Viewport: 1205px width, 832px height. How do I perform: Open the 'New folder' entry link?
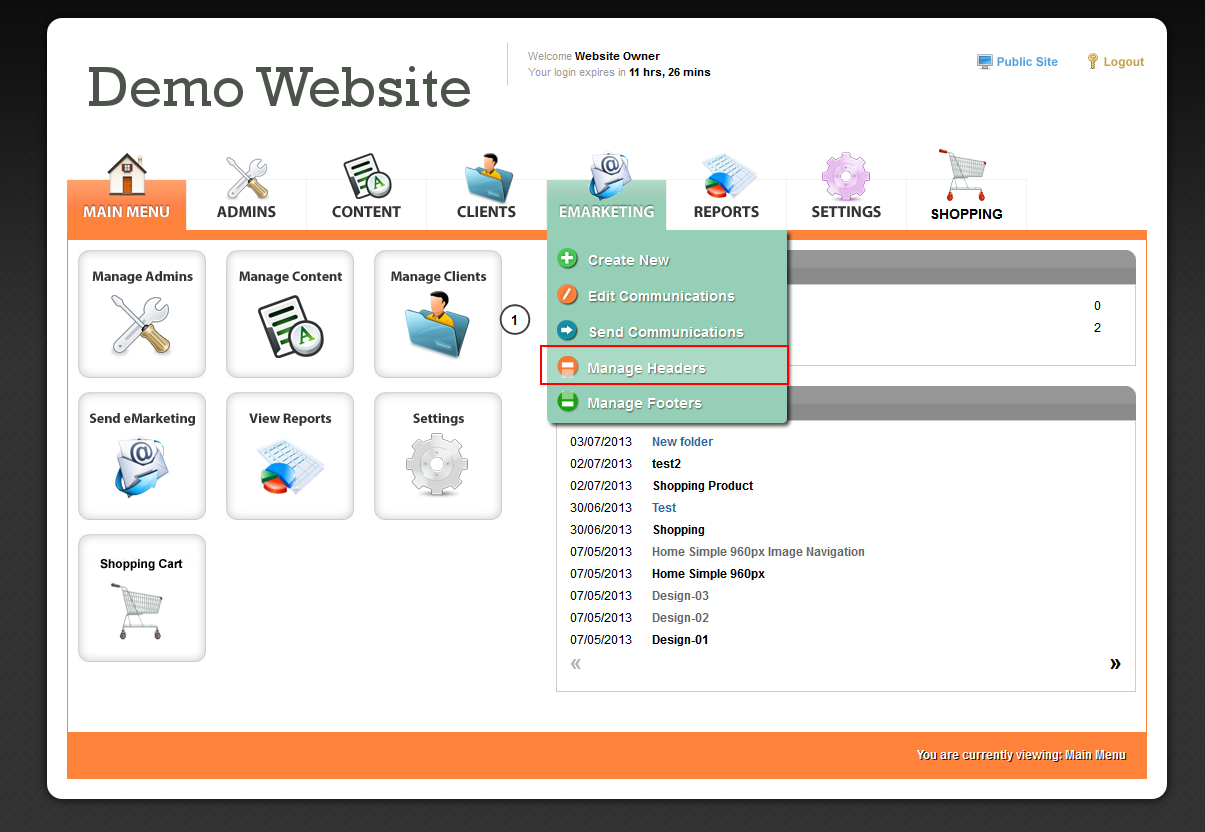click(682, 442)
